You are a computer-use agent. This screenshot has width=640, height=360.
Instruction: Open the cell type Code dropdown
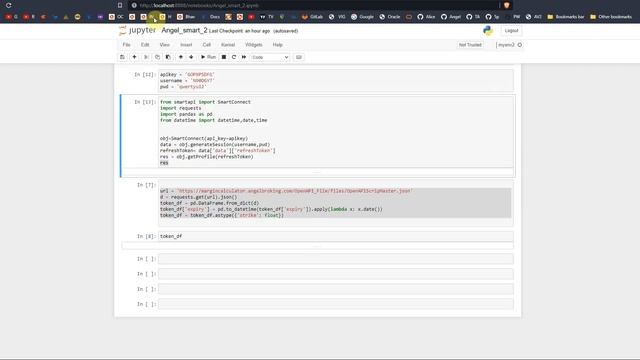tap(270, 57)
